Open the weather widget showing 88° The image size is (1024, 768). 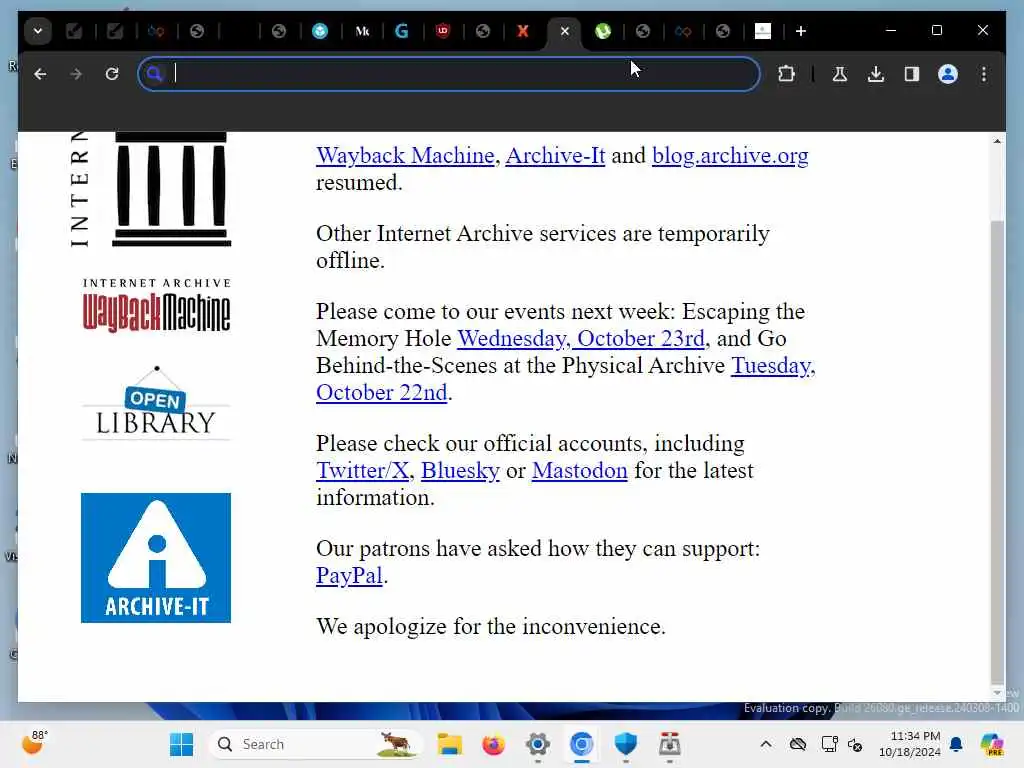[35, 743]
